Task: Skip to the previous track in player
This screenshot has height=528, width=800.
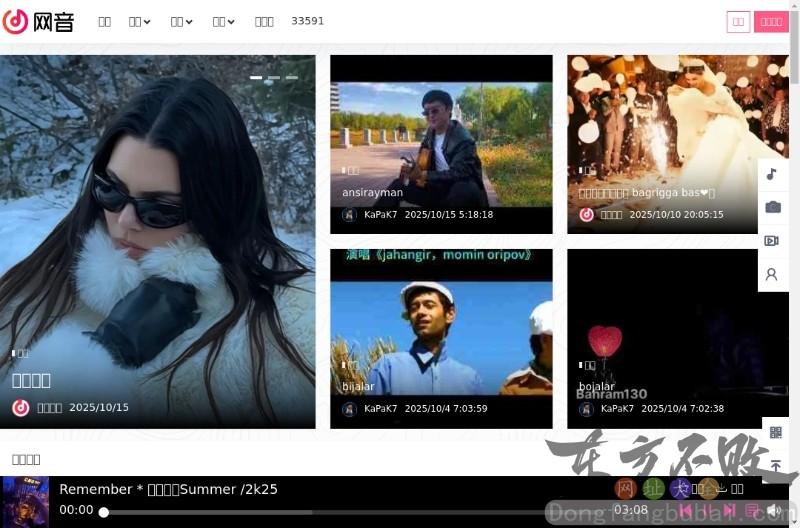Action: coord(686,510)
